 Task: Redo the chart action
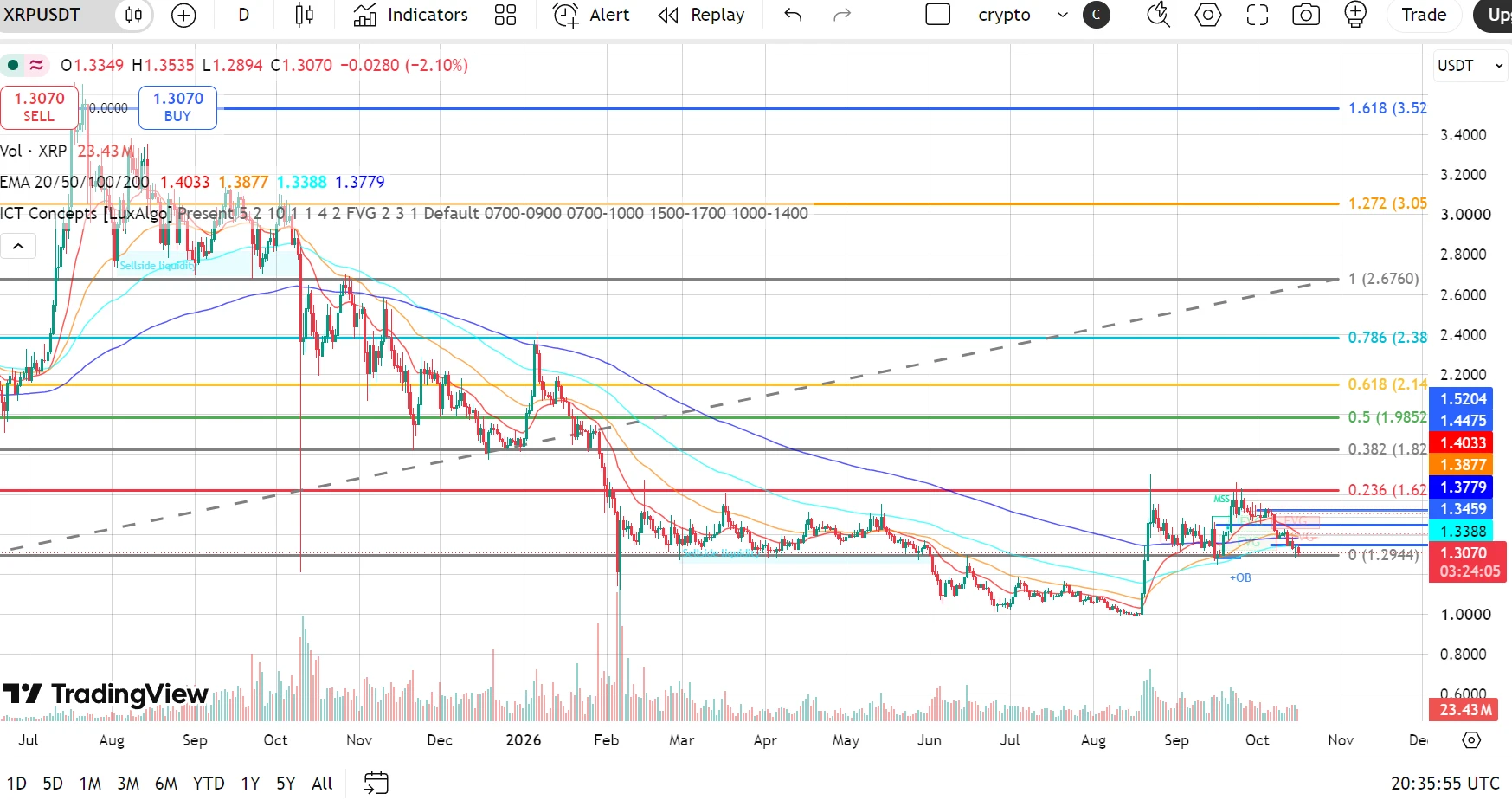click(x=842, y=15)
